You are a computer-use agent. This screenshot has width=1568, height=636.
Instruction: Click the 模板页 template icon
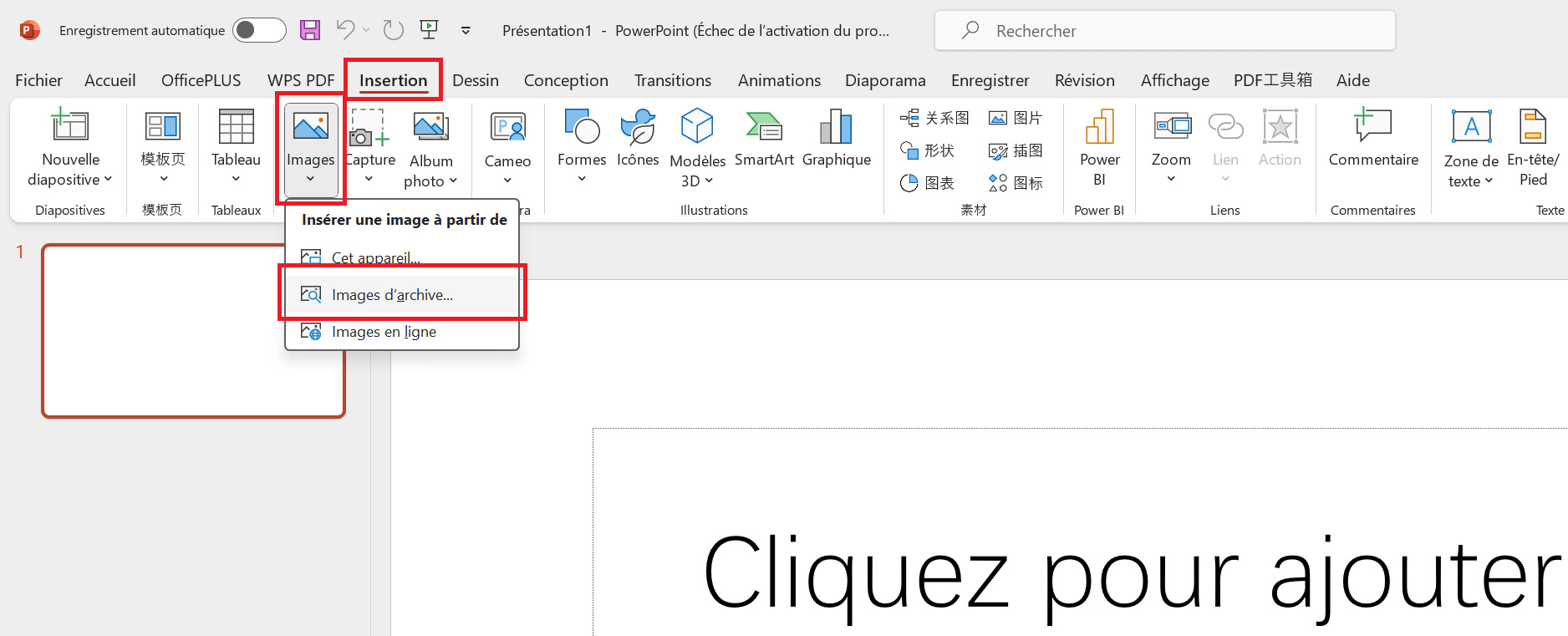click(163, 126)
